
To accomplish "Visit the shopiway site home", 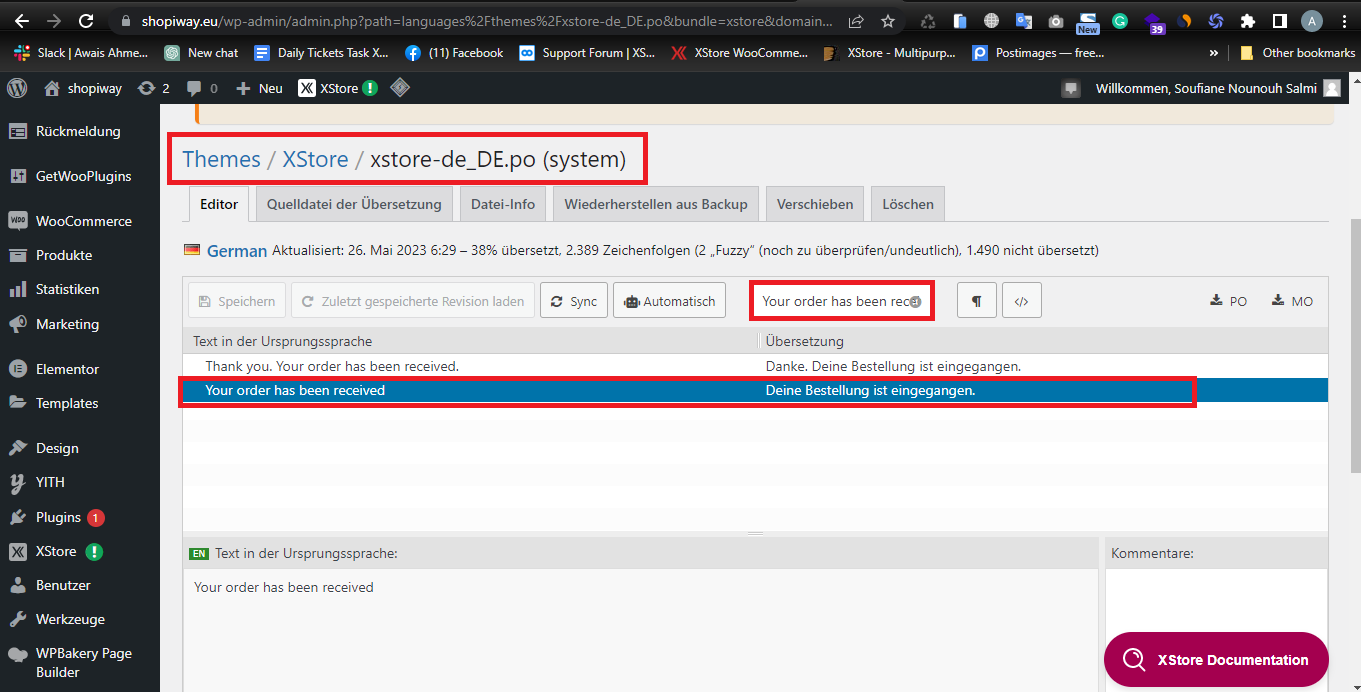I will click(83, 88).
